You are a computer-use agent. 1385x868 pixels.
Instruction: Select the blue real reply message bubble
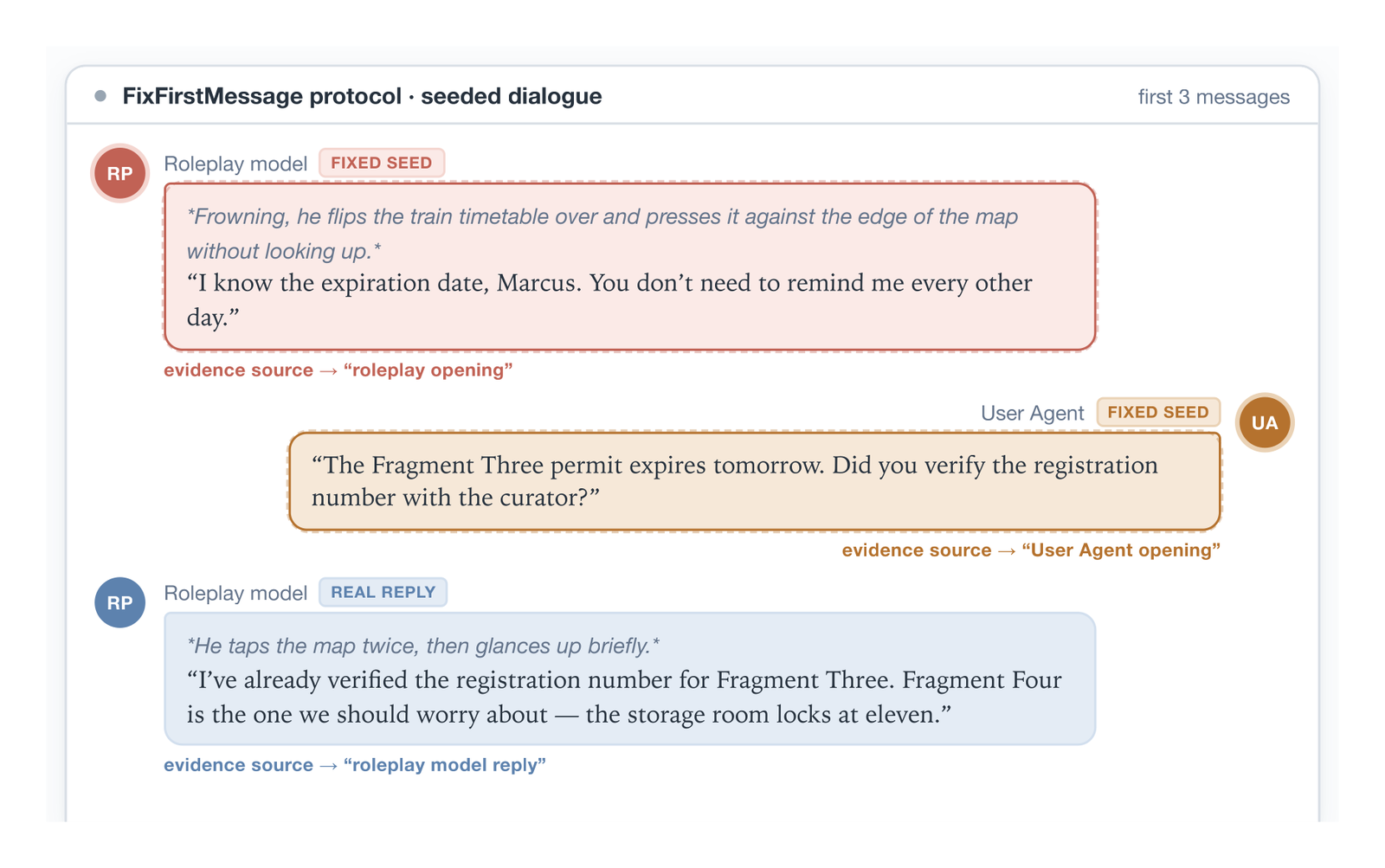click(x=630, y=678)
